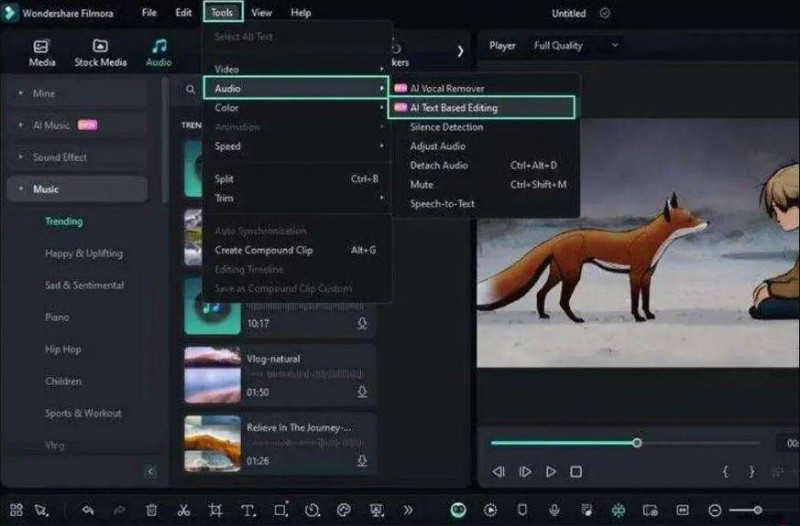Image resolution: width=800 pixels, height=526 pixels.
Task: Open the Full Quality dropdown
Action: click(x=577, y=45)
